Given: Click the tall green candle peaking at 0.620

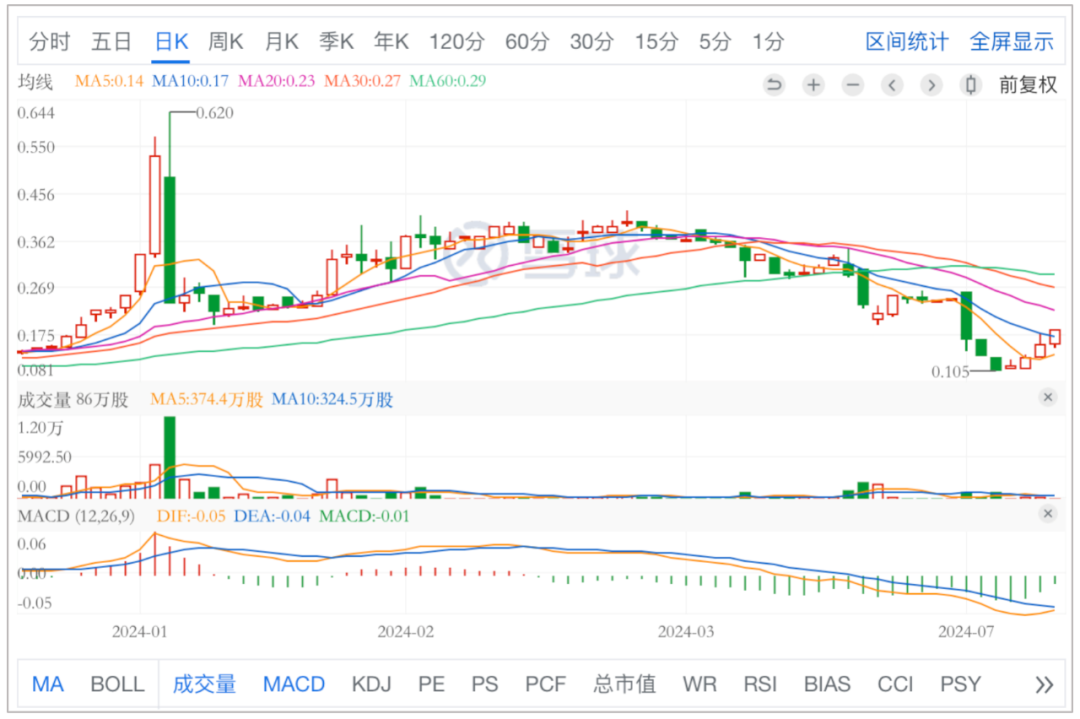Looking at the screenshot, I should tap(170, 238).
